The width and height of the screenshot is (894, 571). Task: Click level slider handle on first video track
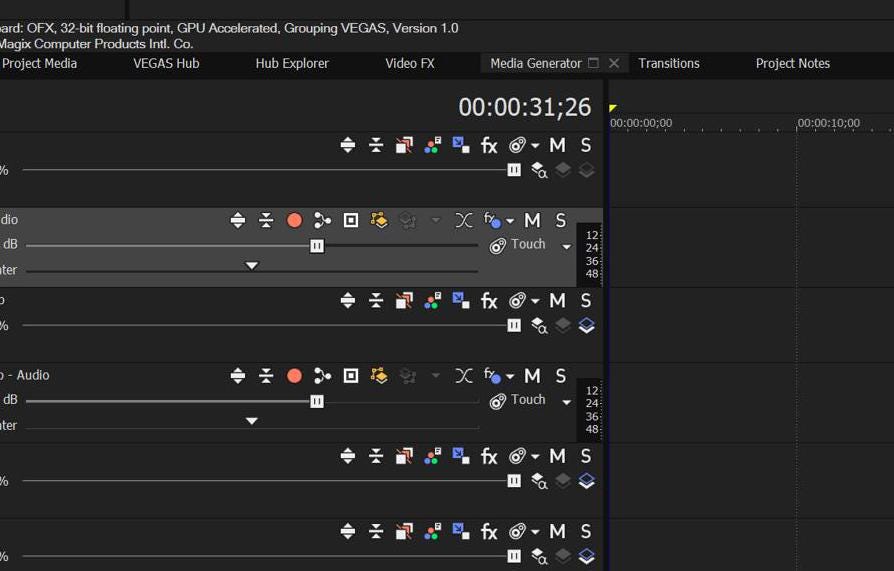pos(514,170)
